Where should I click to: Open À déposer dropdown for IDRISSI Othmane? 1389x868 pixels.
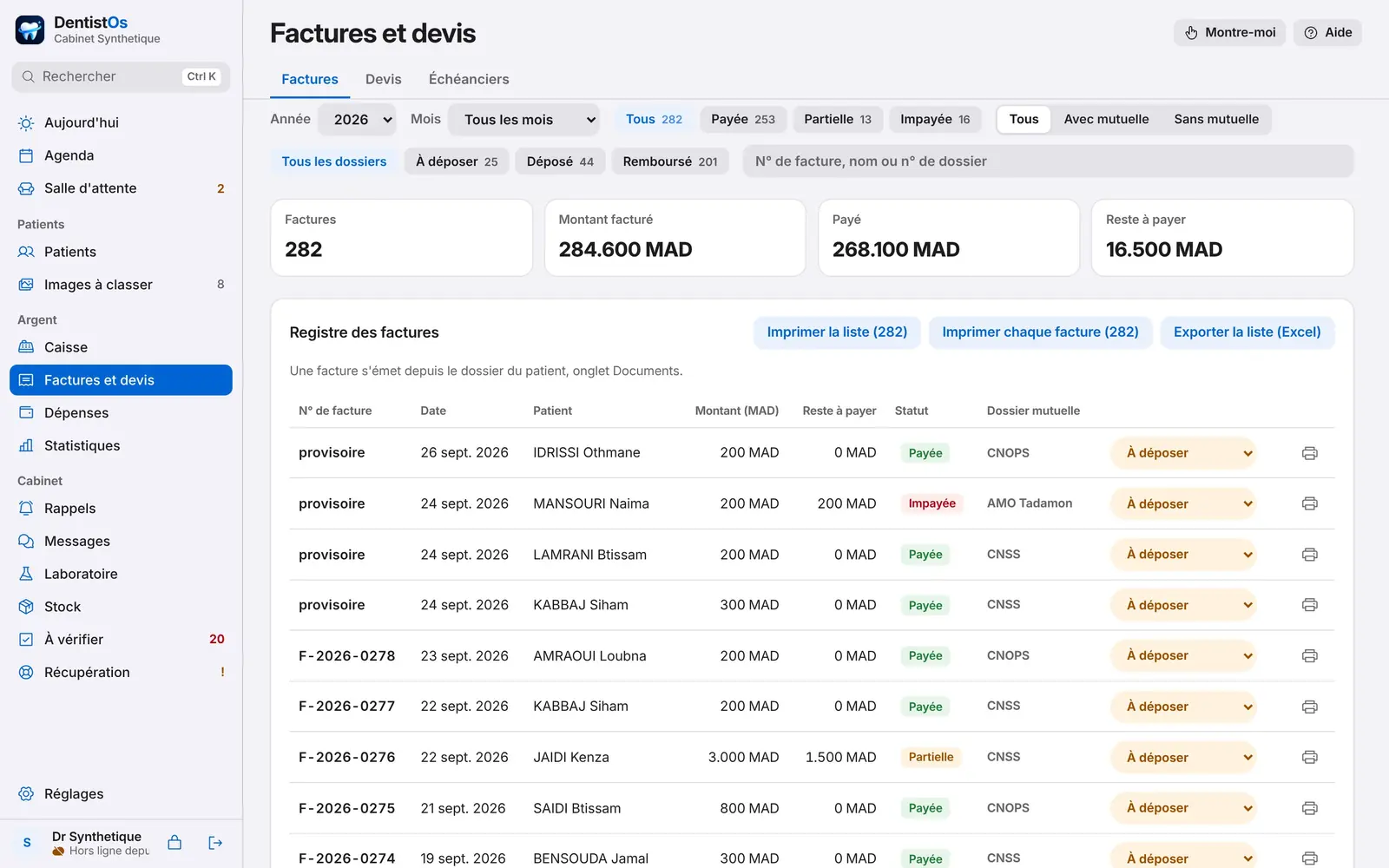pyautogui.click(x=1182, y=453)
